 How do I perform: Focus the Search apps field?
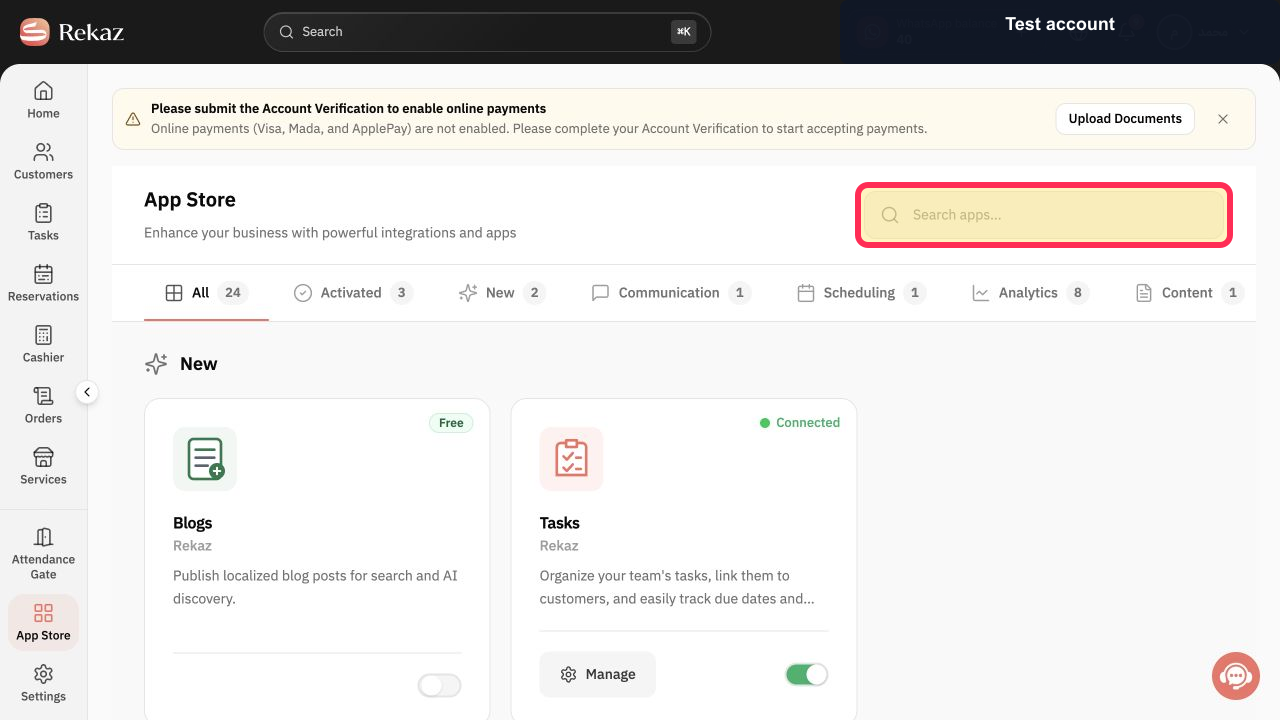[x=1044, y=215]
